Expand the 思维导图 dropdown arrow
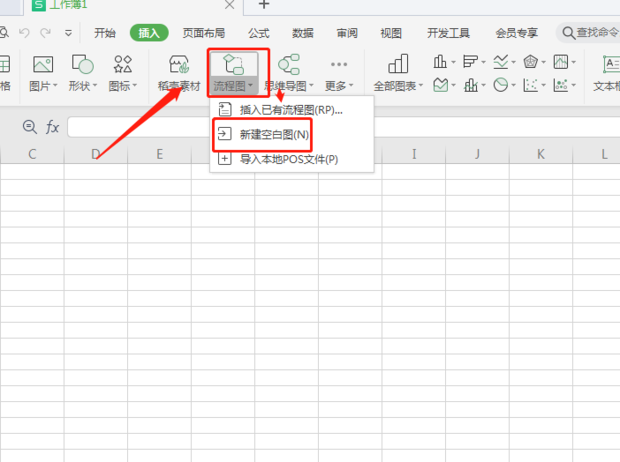The height and width of the screenshot is (462, 620). 311,85
